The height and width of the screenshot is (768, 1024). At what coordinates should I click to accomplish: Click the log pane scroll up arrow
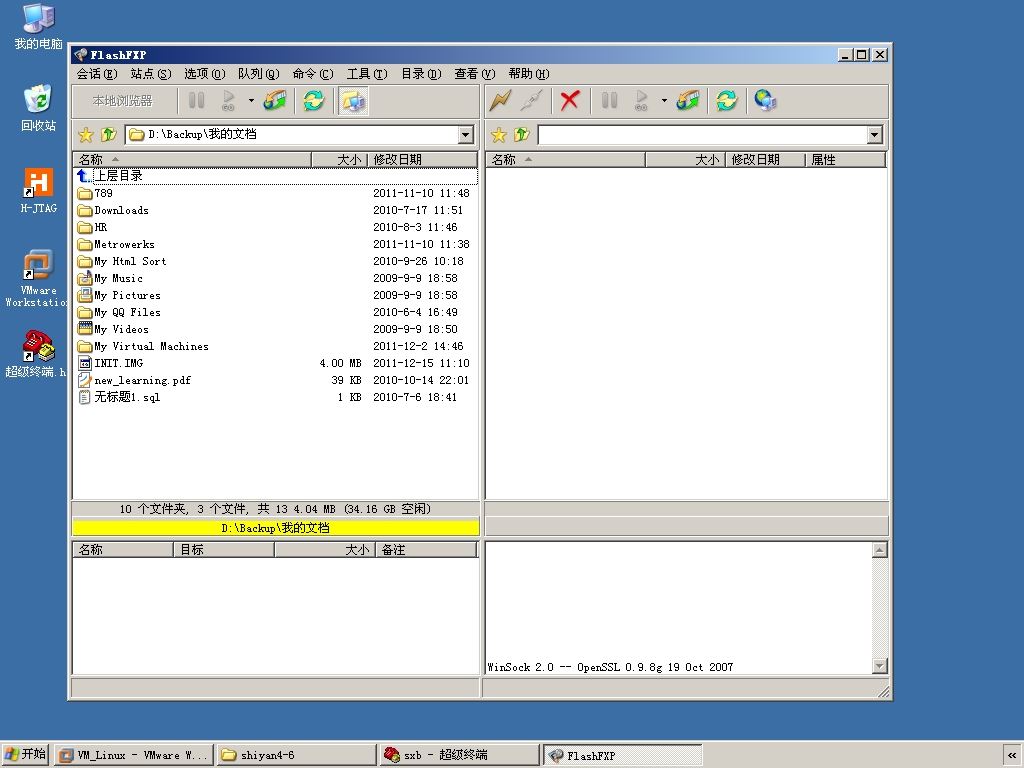pyautogui.click(x=880, y=550)
